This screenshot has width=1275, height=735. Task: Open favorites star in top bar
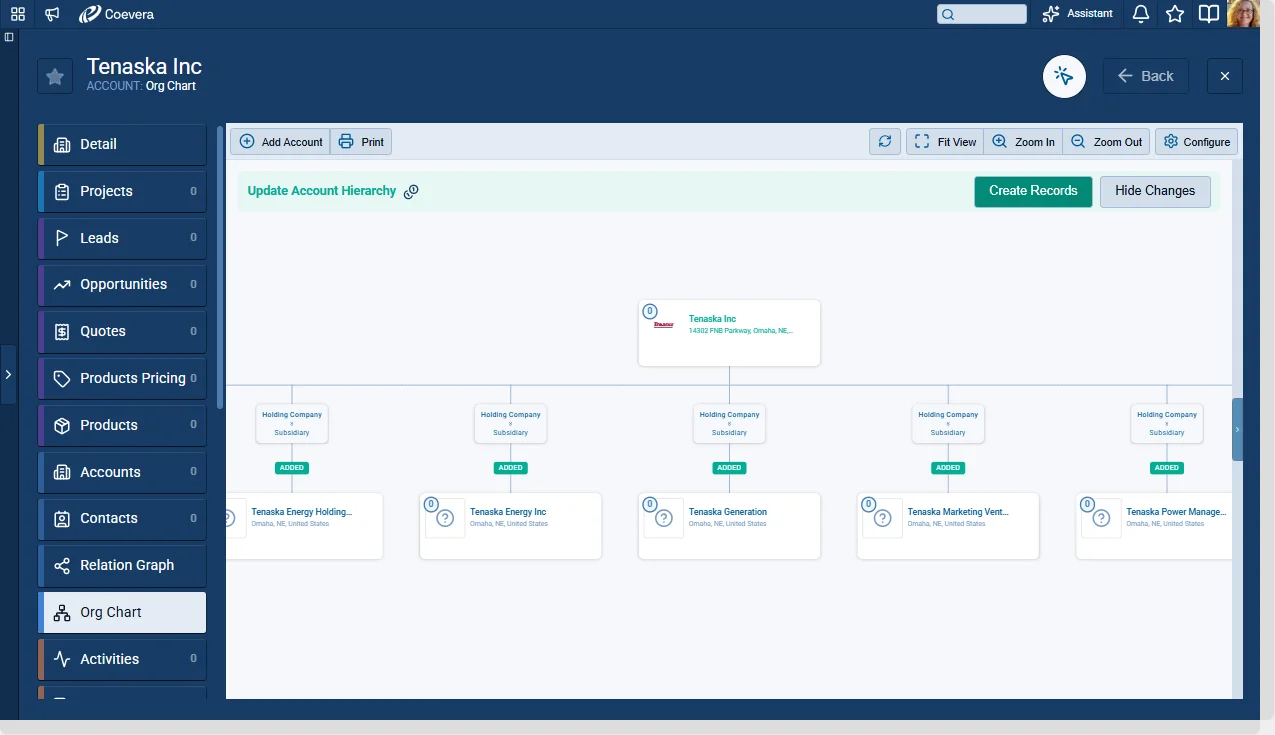[x=1175, y=14]
